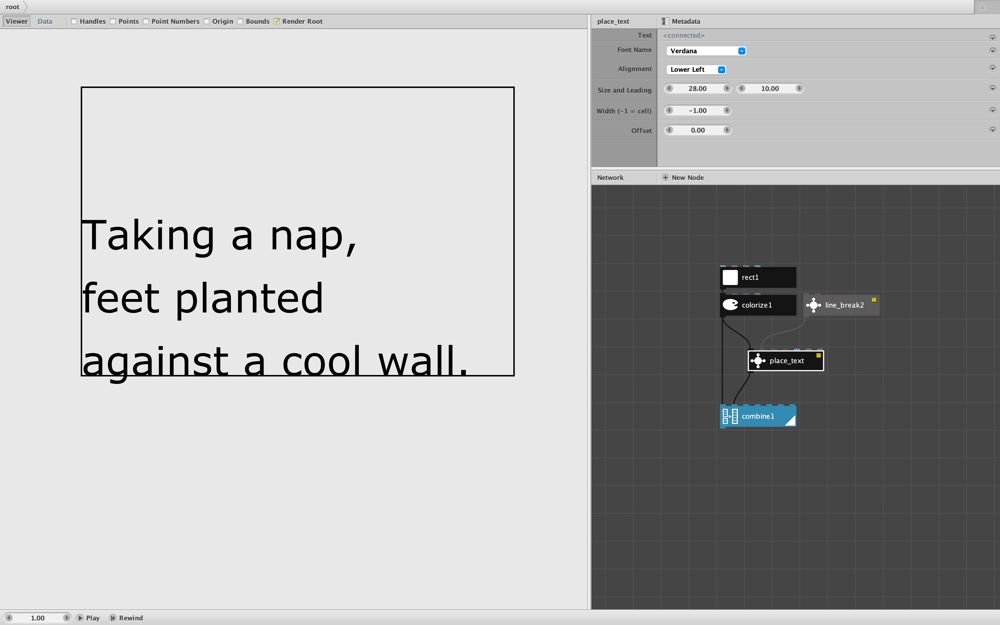Open the Text row options arrow
The height and width of the screenshot is (625, 1000).
(992, 37)
